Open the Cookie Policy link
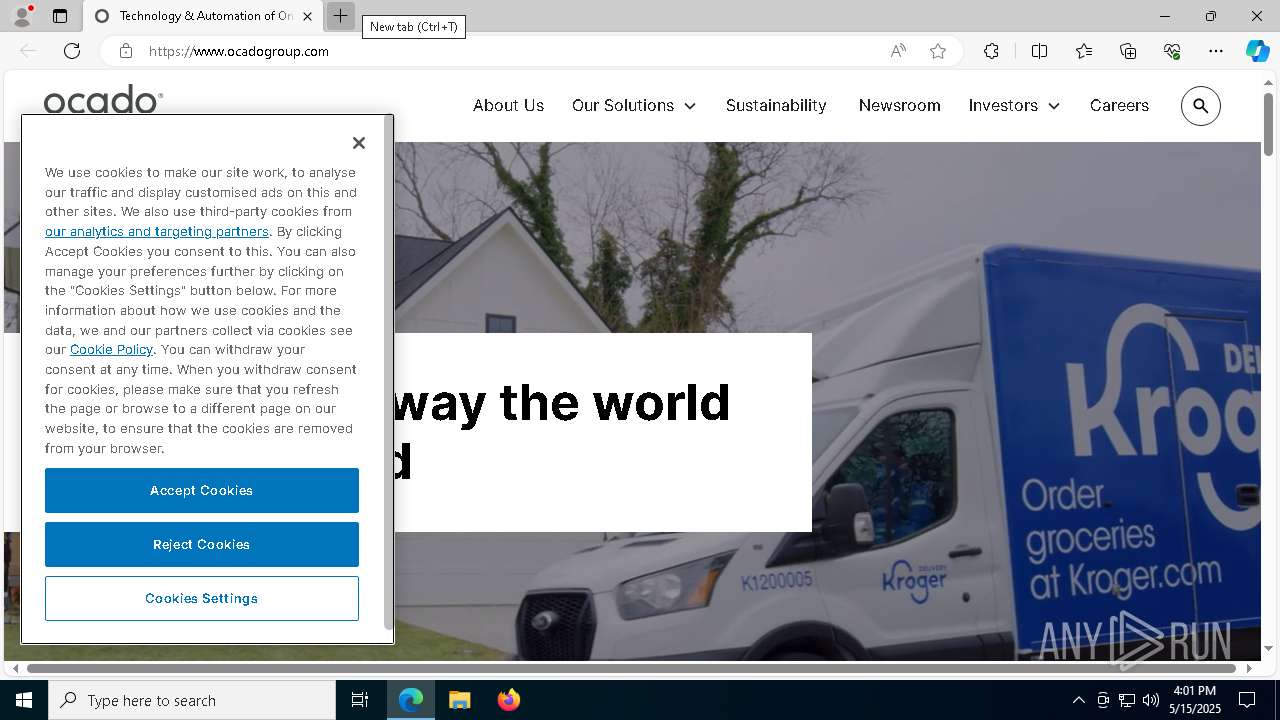1280x720 pixels. pyautogui.click(x=111, y=349)
